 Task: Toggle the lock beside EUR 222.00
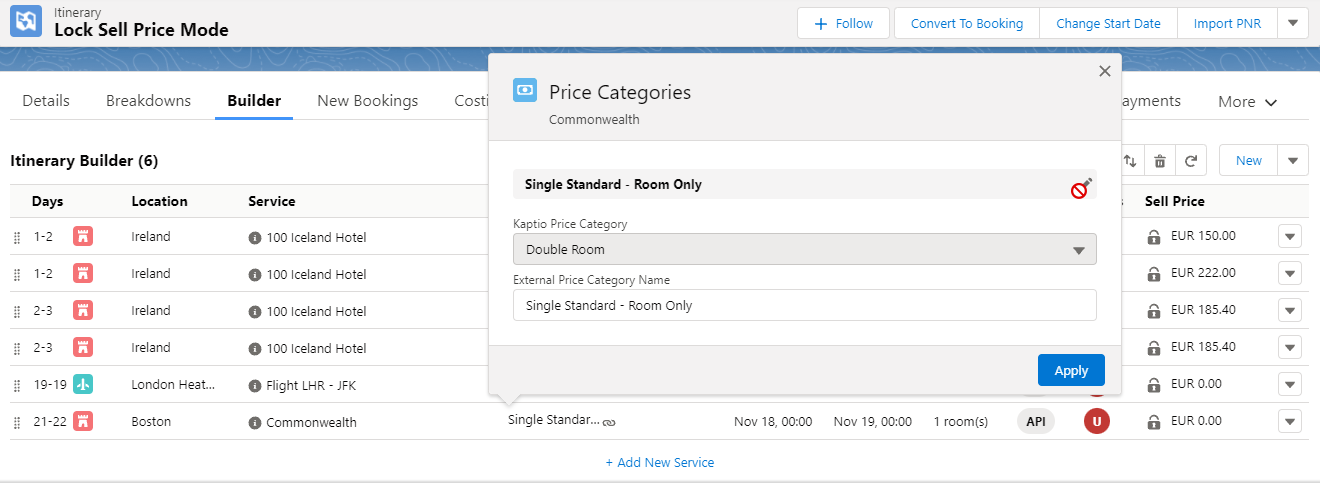1154,274
